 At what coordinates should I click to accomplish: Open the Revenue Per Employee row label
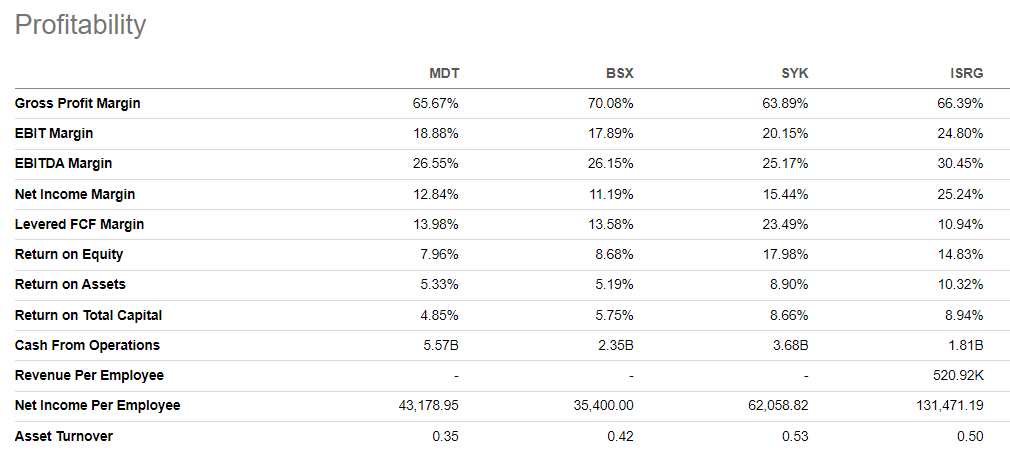[89, 375]
